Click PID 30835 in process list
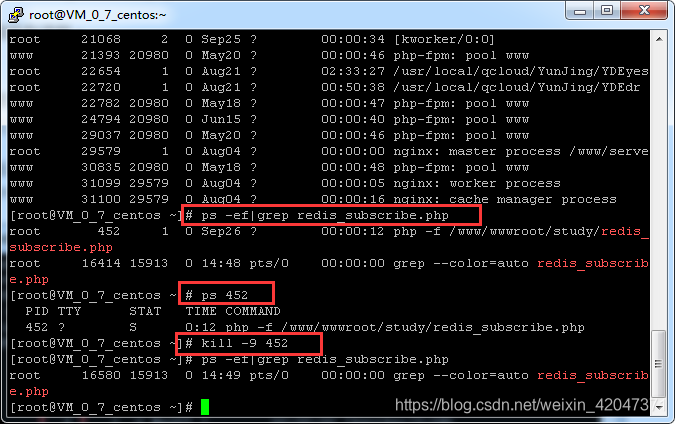Screen dimensions: 675x424 point(101,167)
